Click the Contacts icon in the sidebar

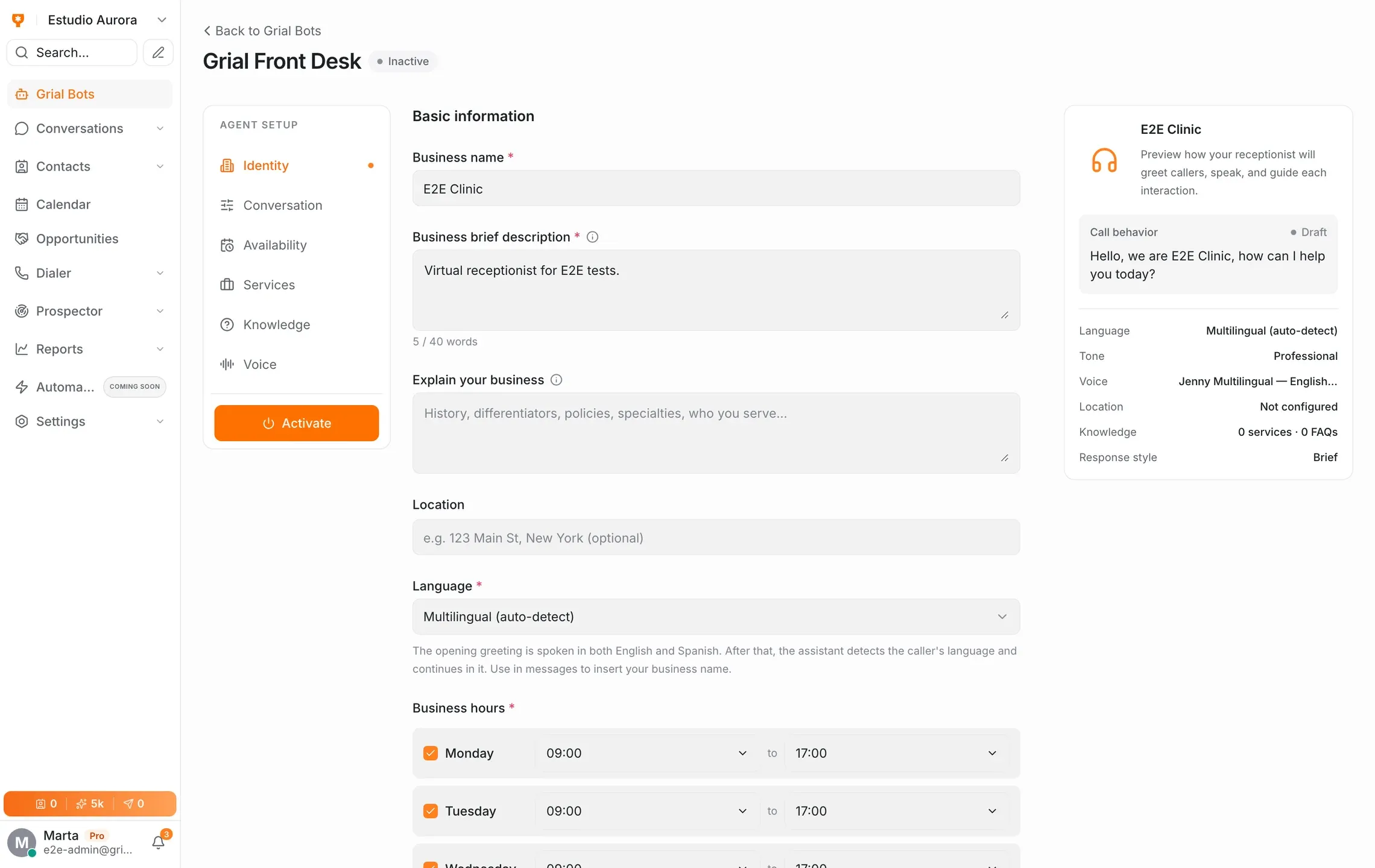point(22,166)
